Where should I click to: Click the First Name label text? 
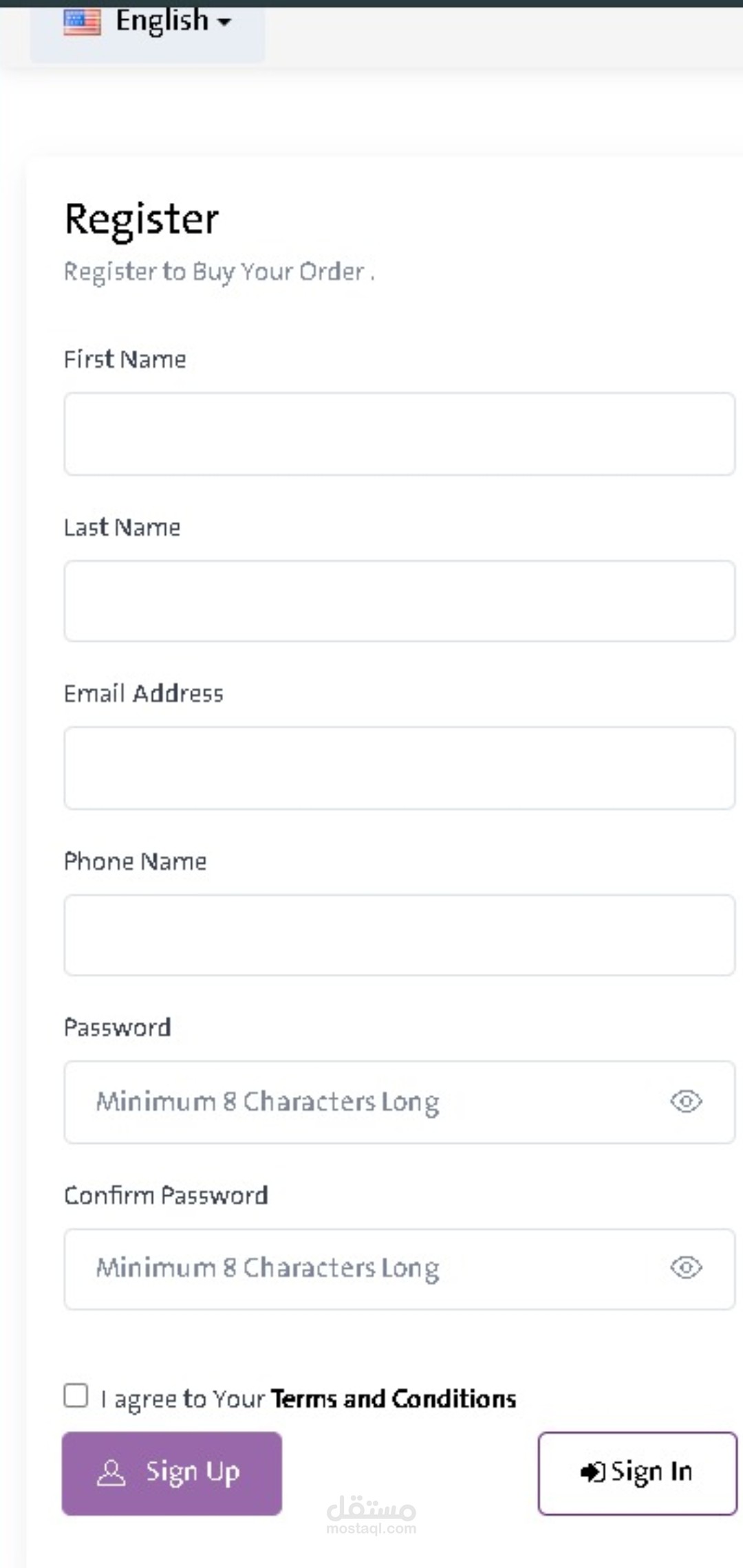click(125, 360)
